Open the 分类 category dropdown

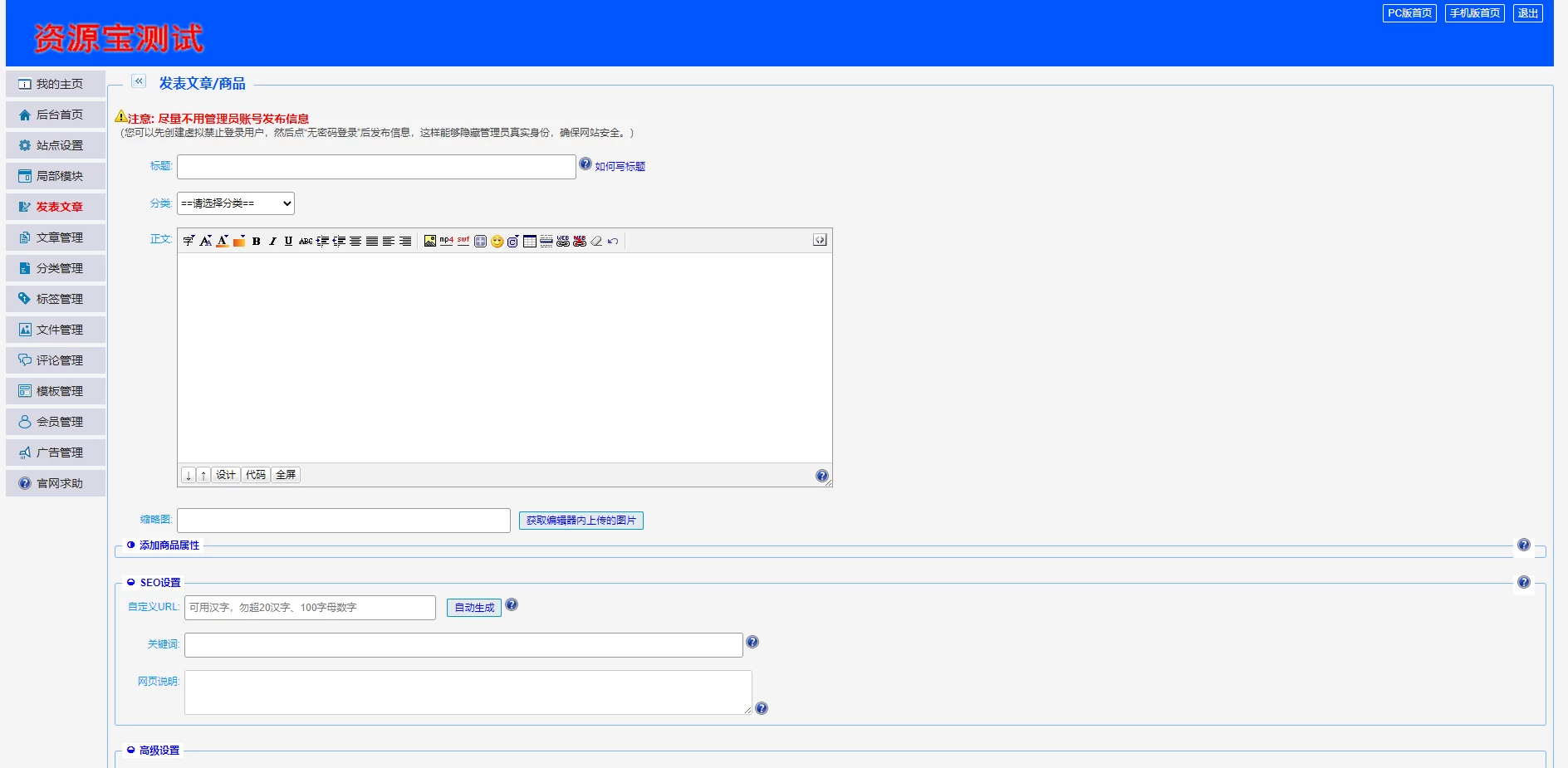[236, 203]
